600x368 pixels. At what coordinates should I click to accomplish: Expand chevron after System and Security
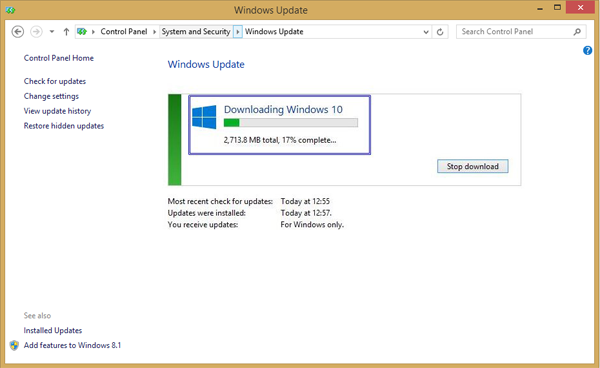tap(238, 32)
